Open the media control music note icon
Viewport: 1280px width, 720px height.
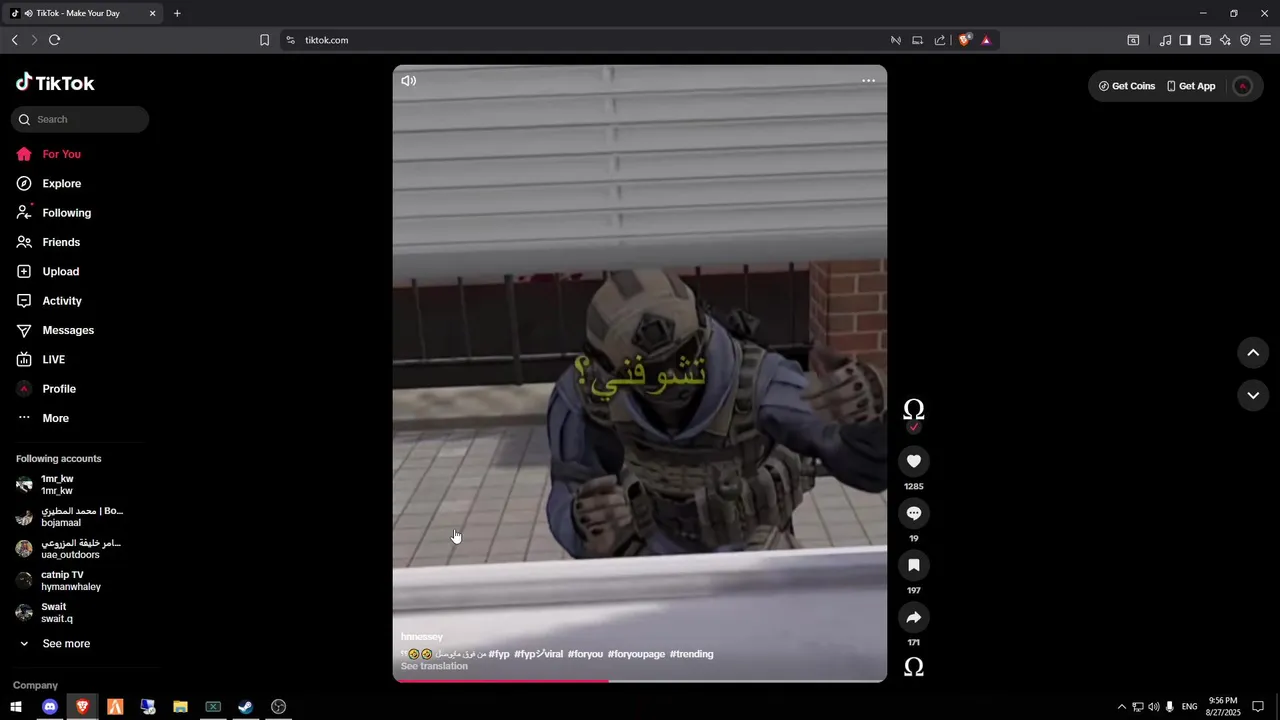pyautogui.click(x=1165, y=40)
